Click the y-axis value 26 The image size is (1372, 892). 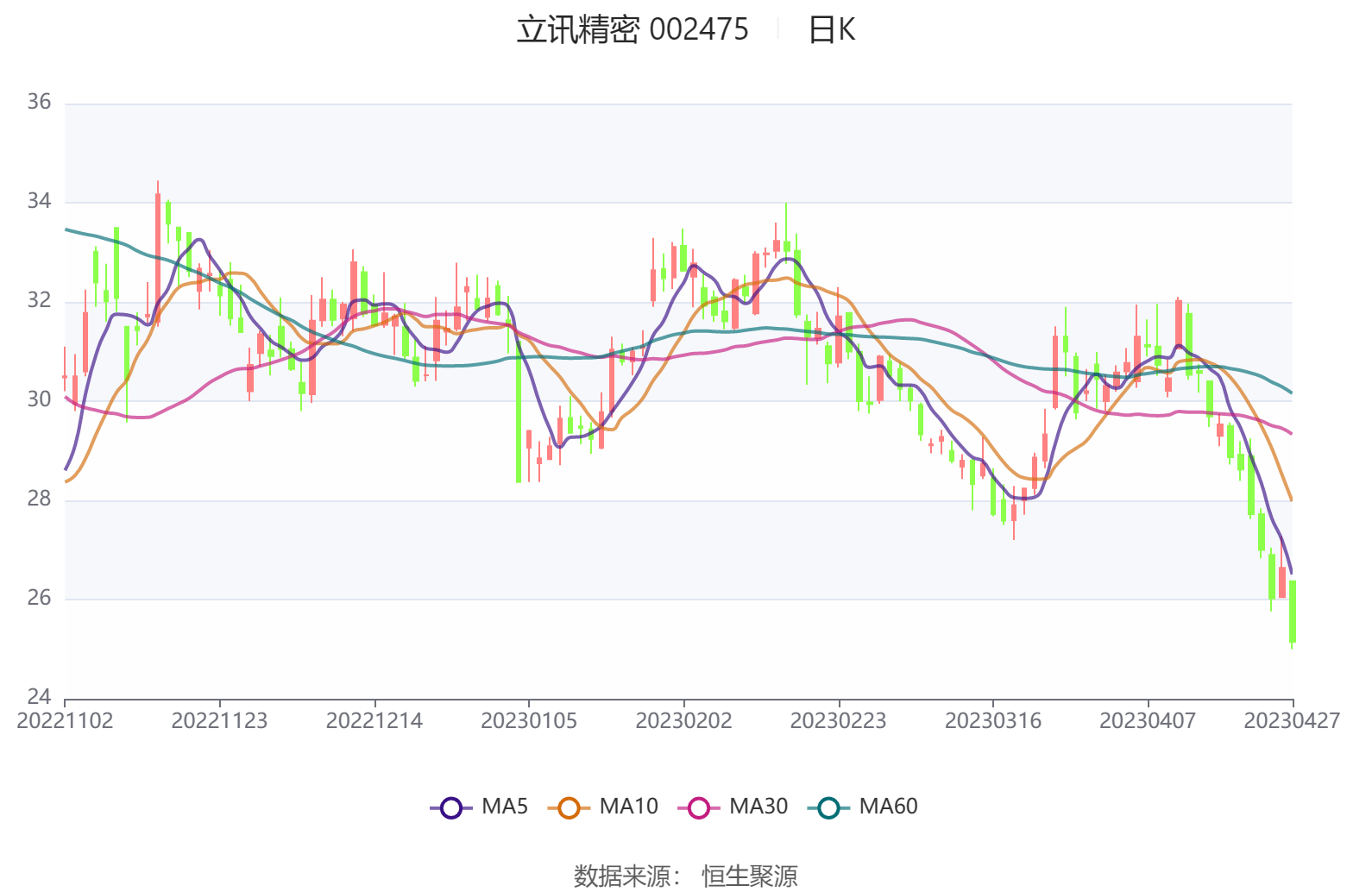39,598
